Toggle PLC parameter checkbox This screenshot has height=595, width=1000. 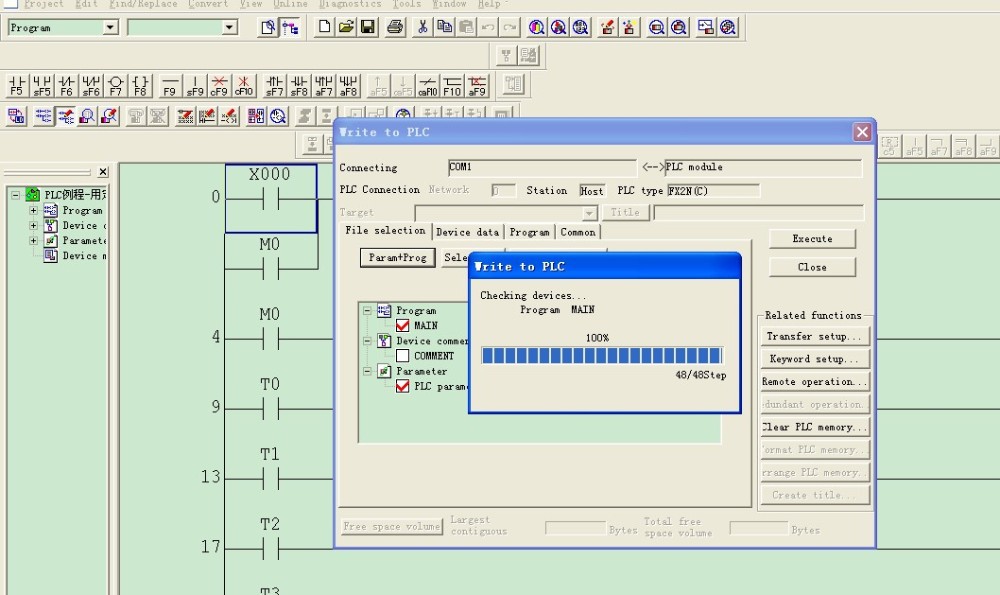(402, 386)
